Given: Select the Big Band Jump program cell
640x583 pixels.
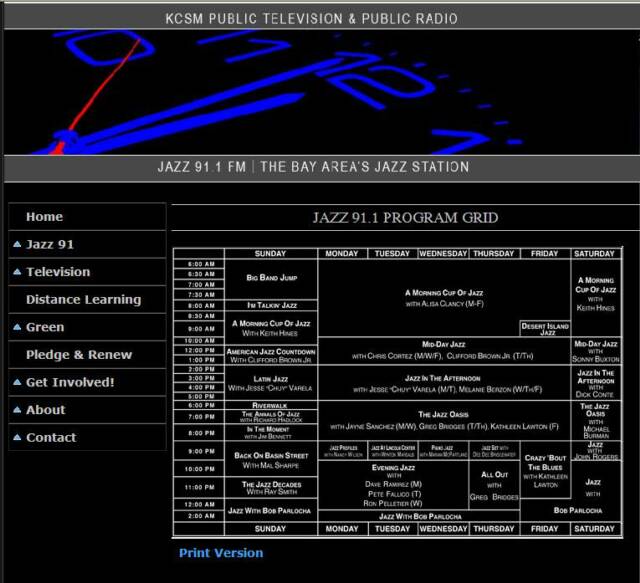Looking at the screenshot, I should [271, 279].
